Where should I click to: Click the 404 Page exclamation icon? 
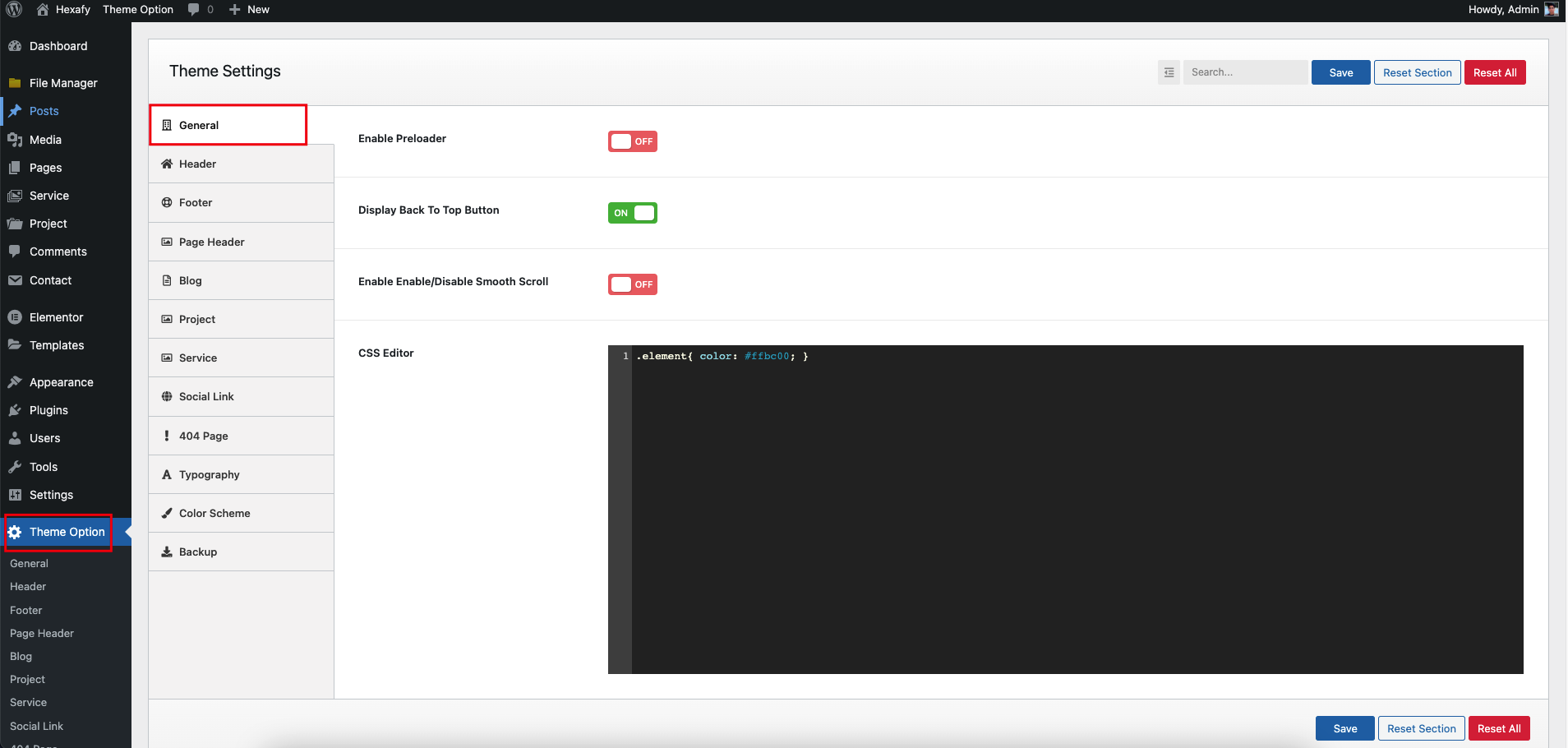point(167,436)
